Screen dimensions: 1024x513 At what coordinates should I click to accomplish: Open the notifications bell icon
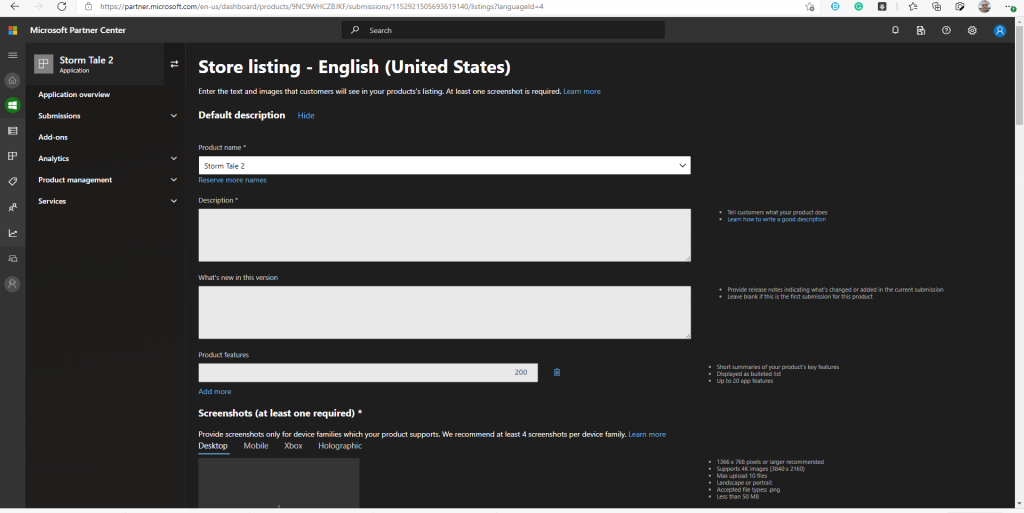pyautogui.click(x=895, y=31)
